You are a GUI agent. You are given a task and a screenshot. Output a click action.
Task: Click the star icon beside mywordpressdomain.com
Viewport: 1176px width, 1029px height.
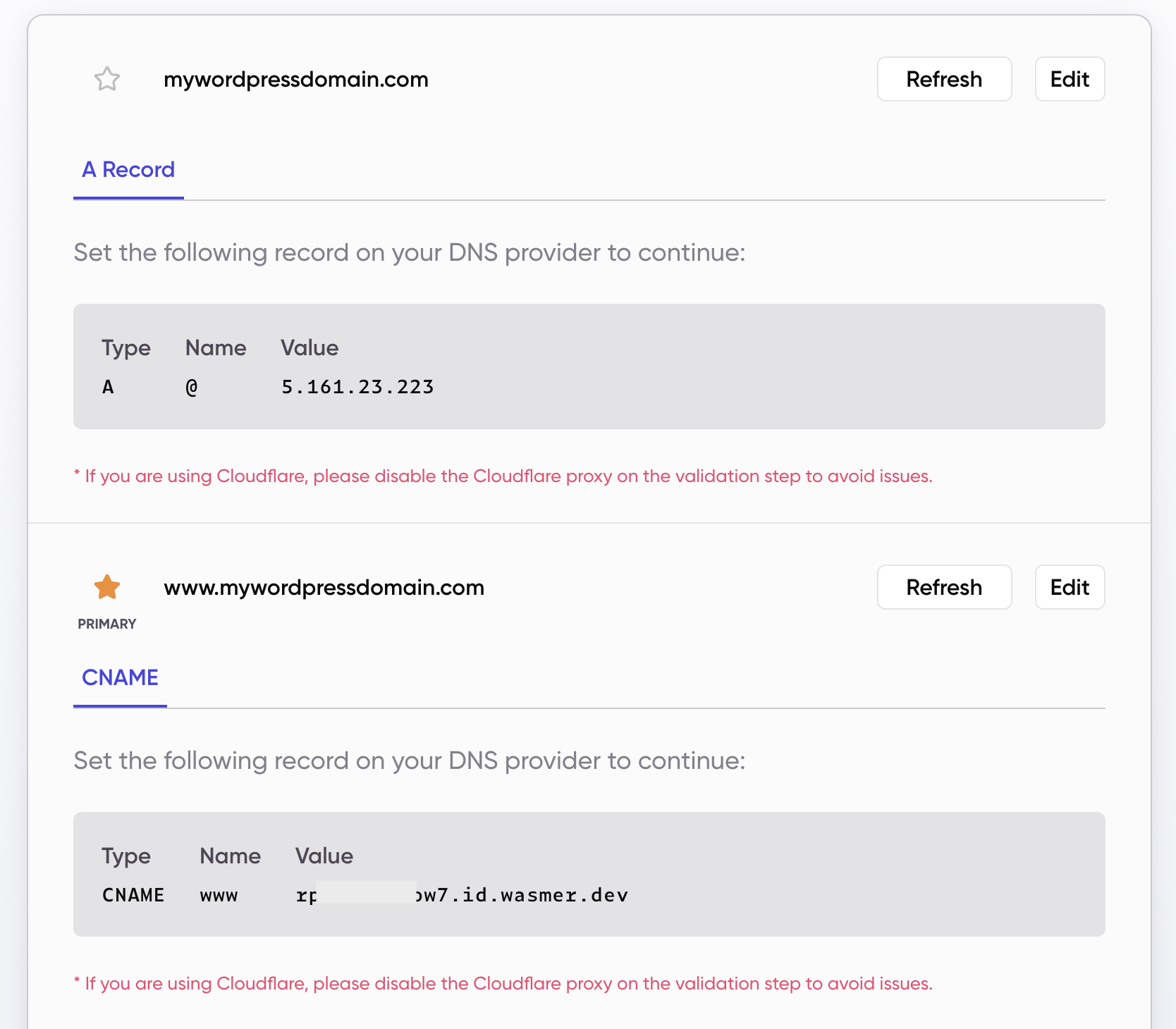coord(106,79)
